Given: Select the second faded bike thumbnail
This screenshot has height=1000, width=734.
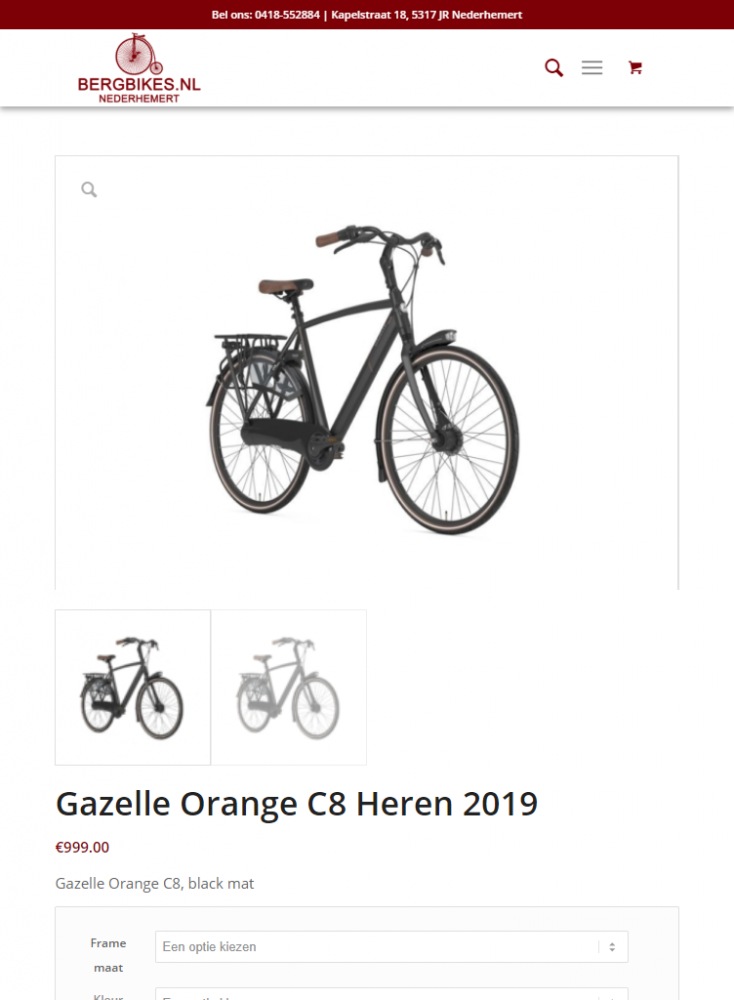Looking at the screenshot, I should pyautogui.click(x=289, y=688).
